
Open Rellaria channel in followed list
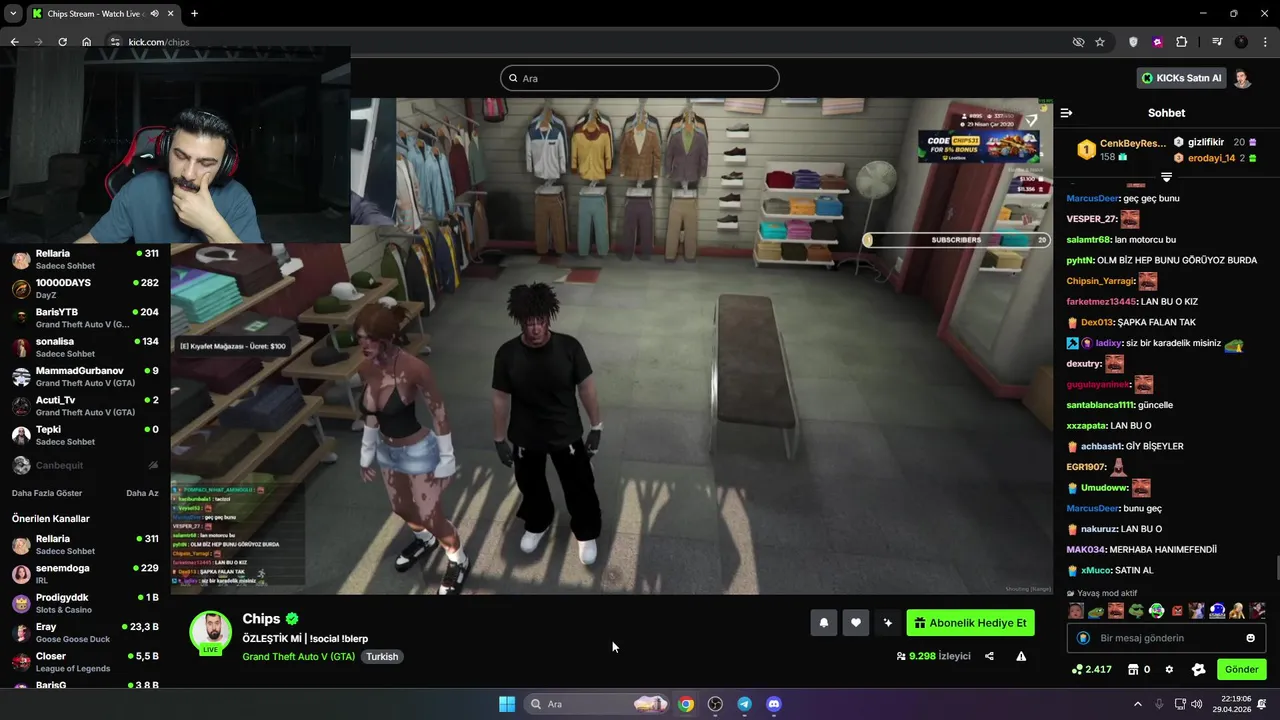coord(85,260)
